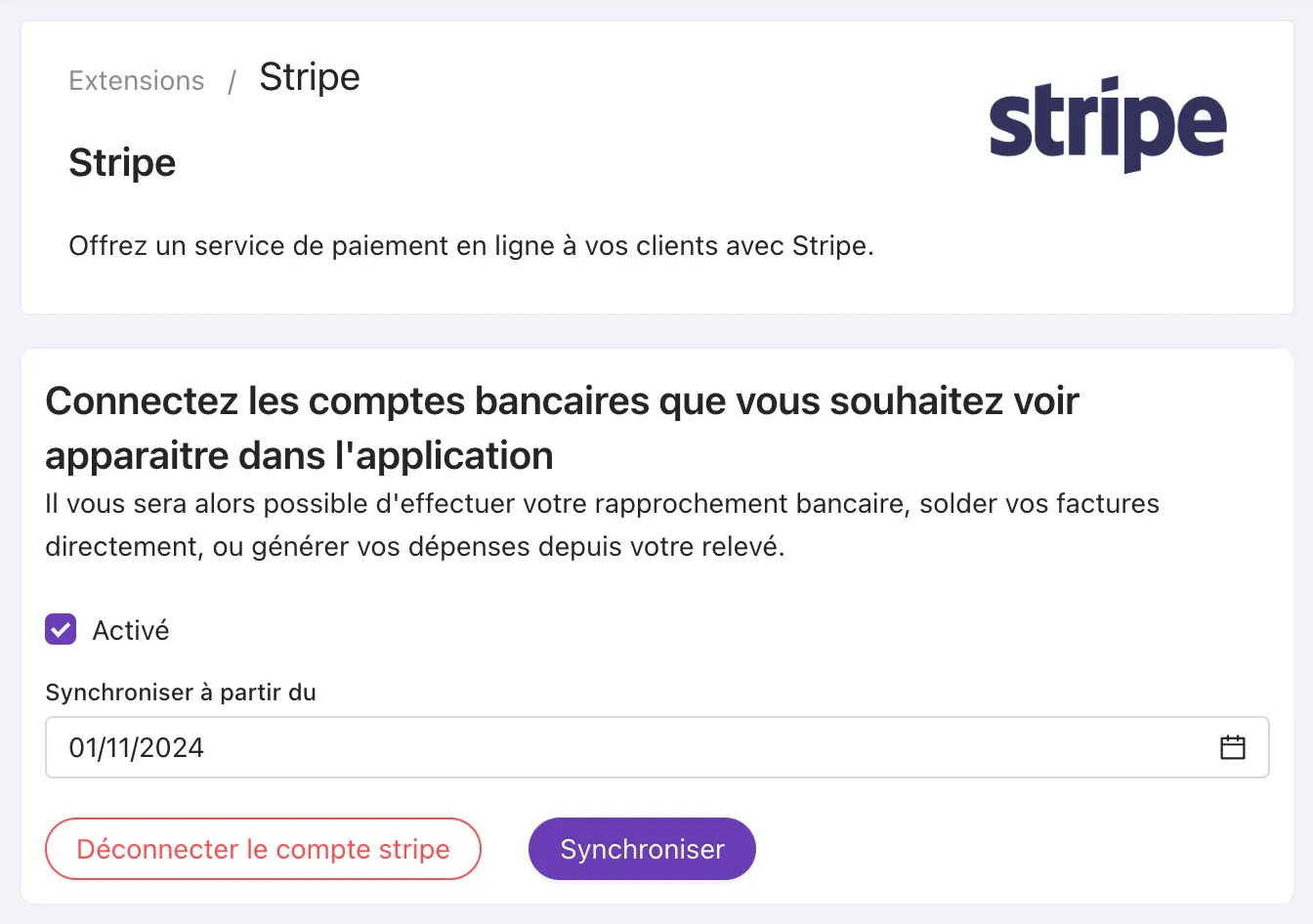The height and width of the screenshot is (924, 1313).
Task: Click the Stripe logo image
Action: pos(1108,125)
